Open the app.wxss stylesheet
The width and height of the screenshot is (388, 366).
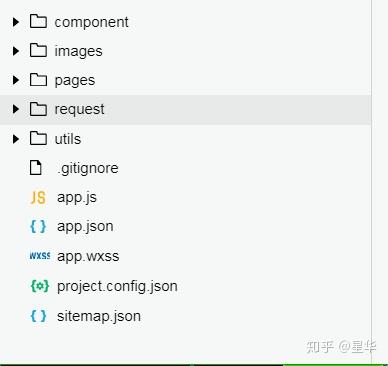click(88, 256)
